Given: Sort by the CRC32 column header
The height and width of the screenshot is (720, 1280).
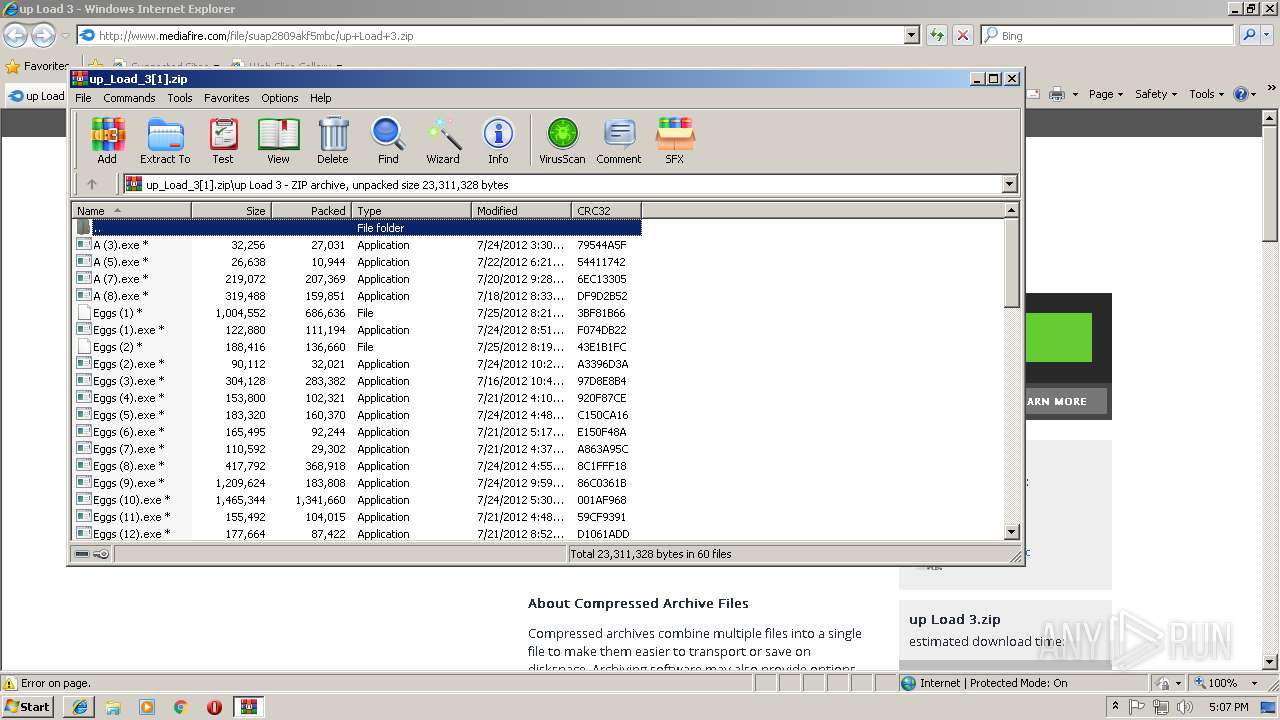Looking at the screenshot, I should pos(606,210).
